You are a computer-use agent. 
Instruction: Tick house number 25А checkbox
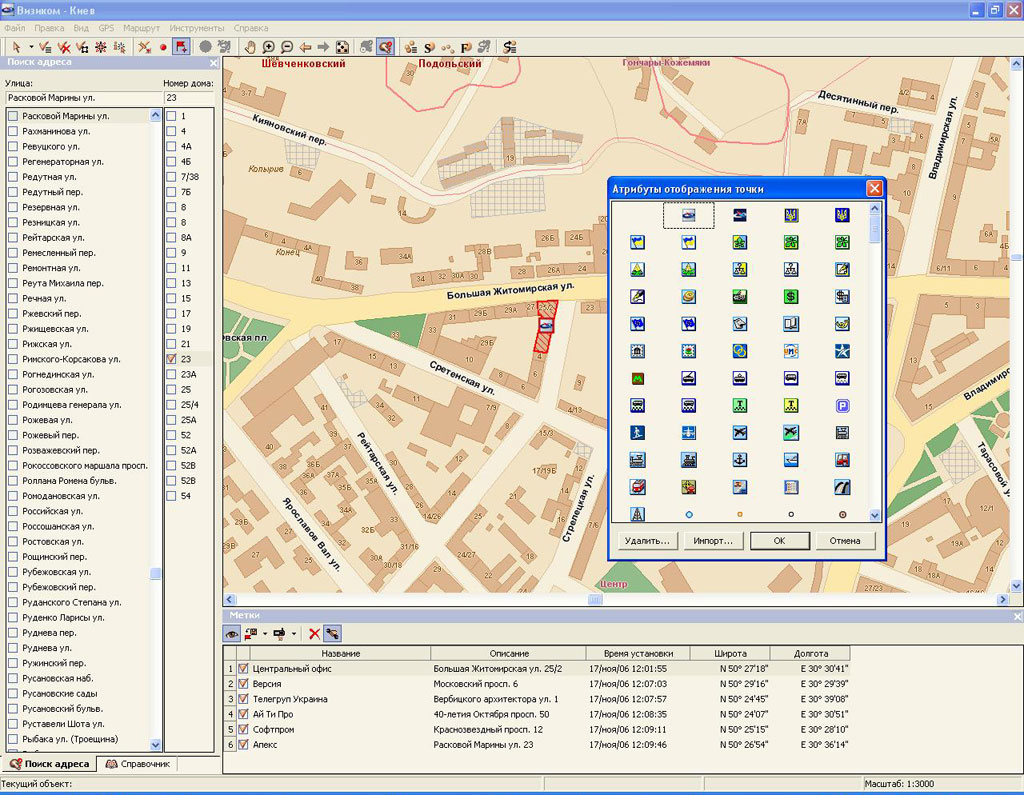point(171,420)
